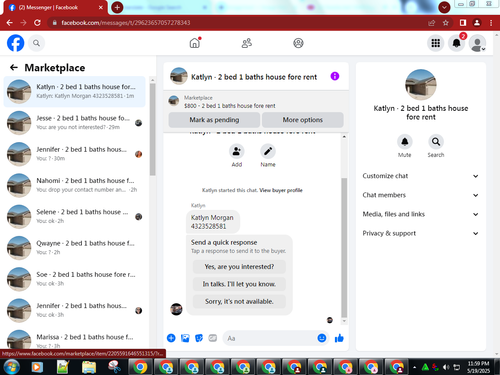Click the Chrome share page icon
Screen dimensions: 500x375
point(432,23)
